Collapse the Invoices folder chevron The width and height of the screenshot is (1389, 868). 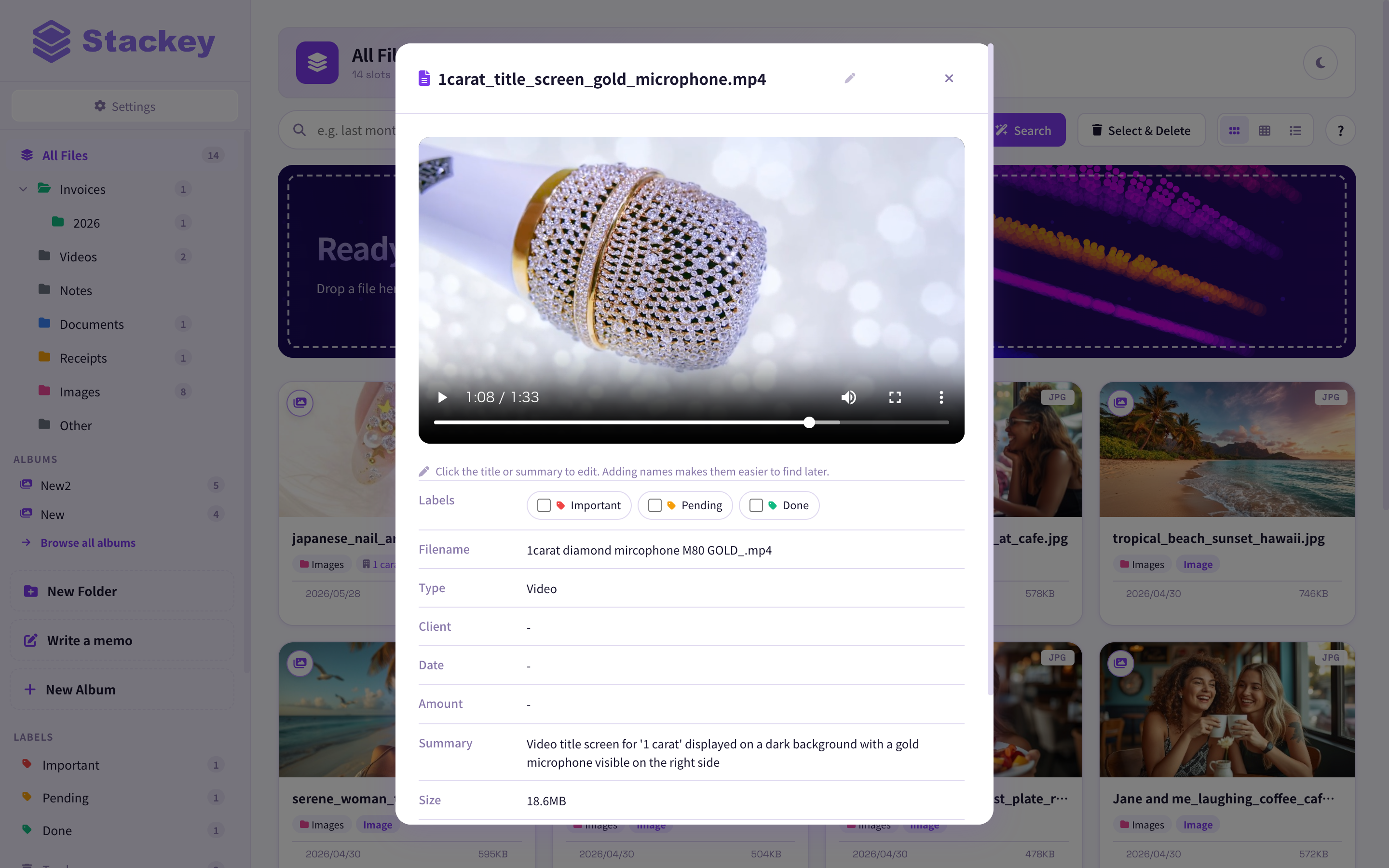(23, 189)
